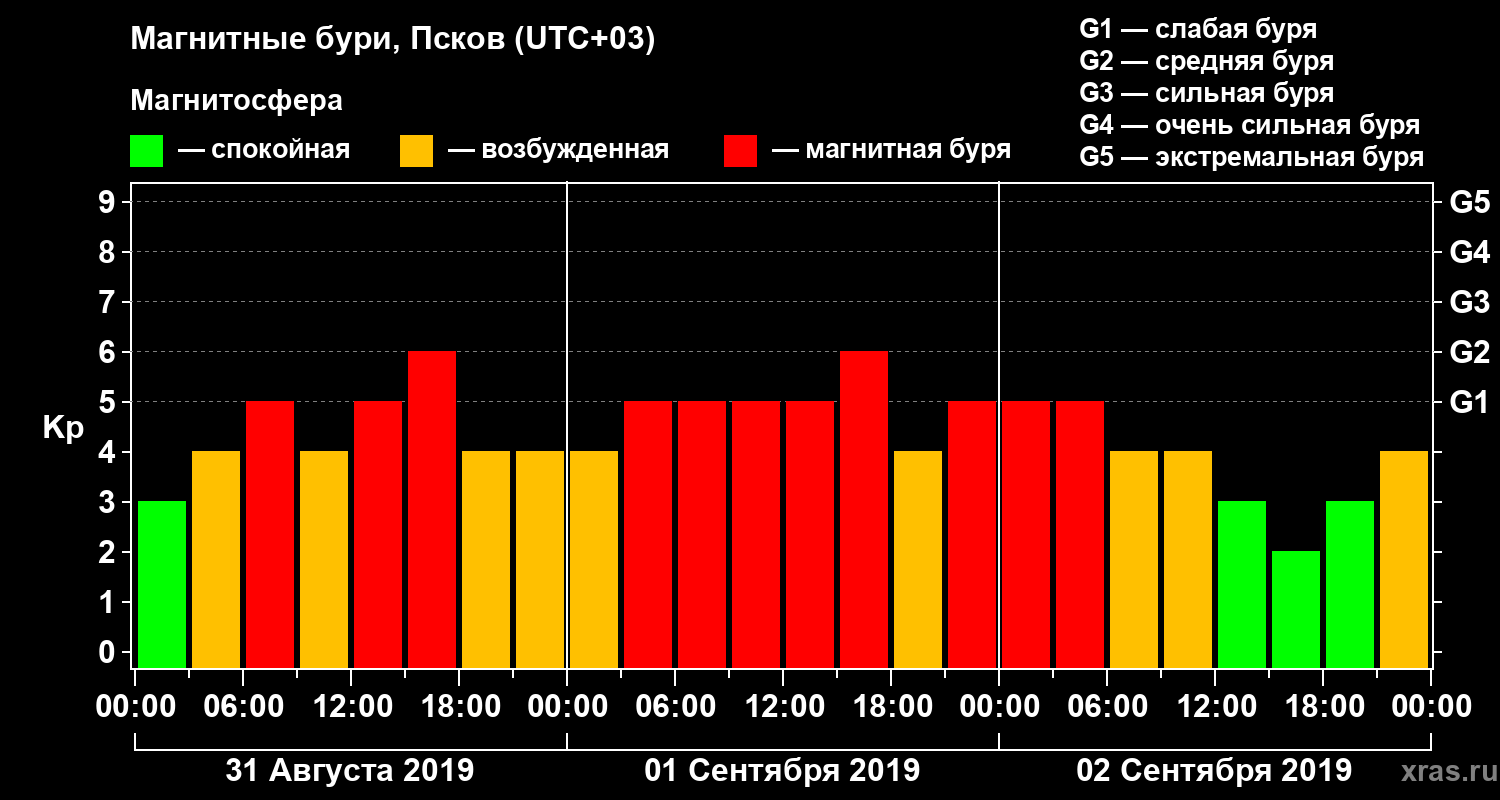Click the '— магнитная буря' legend label

892,151
